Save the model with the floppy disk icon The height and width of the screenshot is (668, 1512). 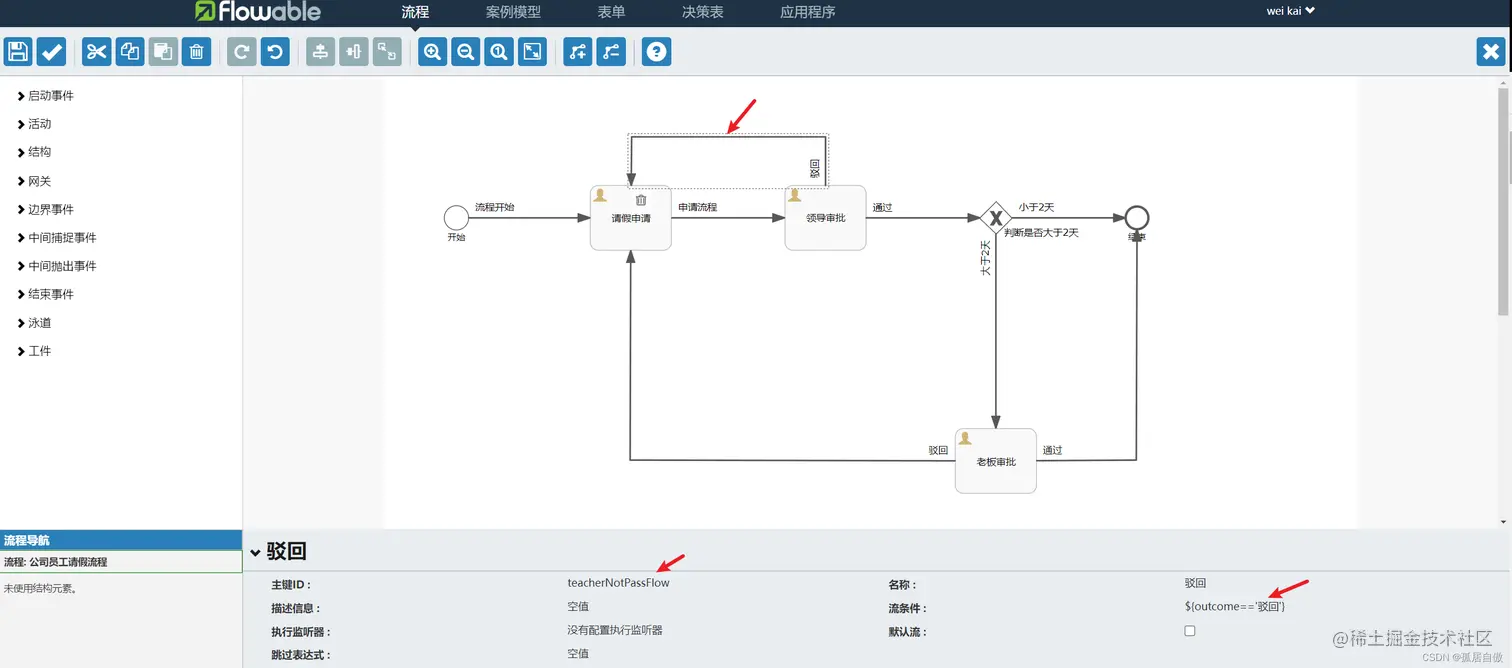click(19, 52)
